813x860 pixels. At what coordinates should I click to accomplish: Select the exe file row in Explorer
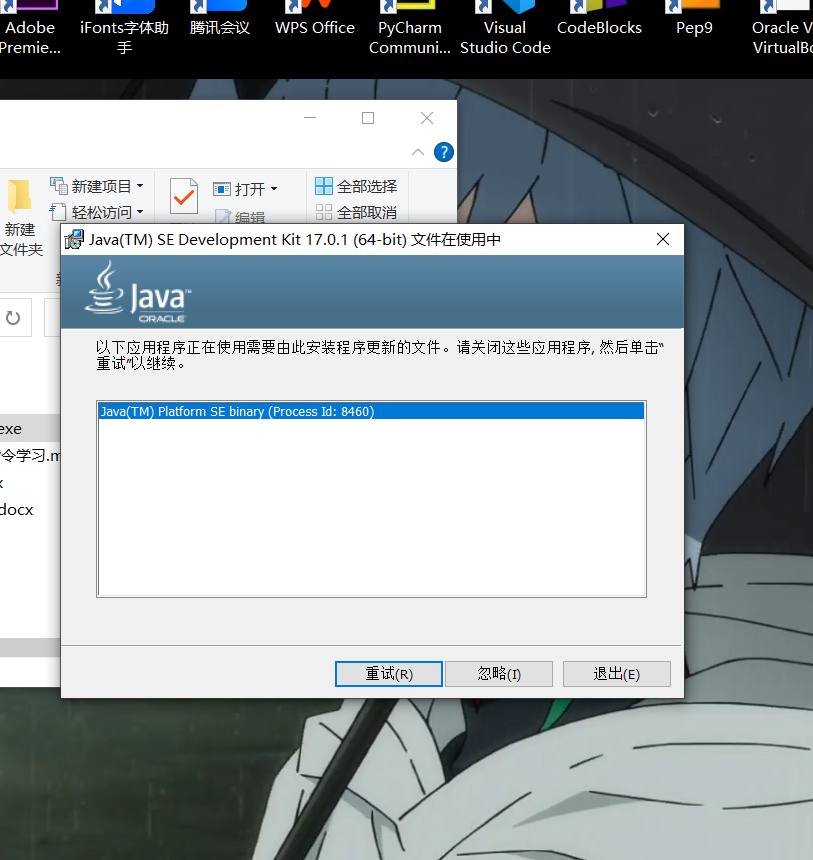[30, 428]
